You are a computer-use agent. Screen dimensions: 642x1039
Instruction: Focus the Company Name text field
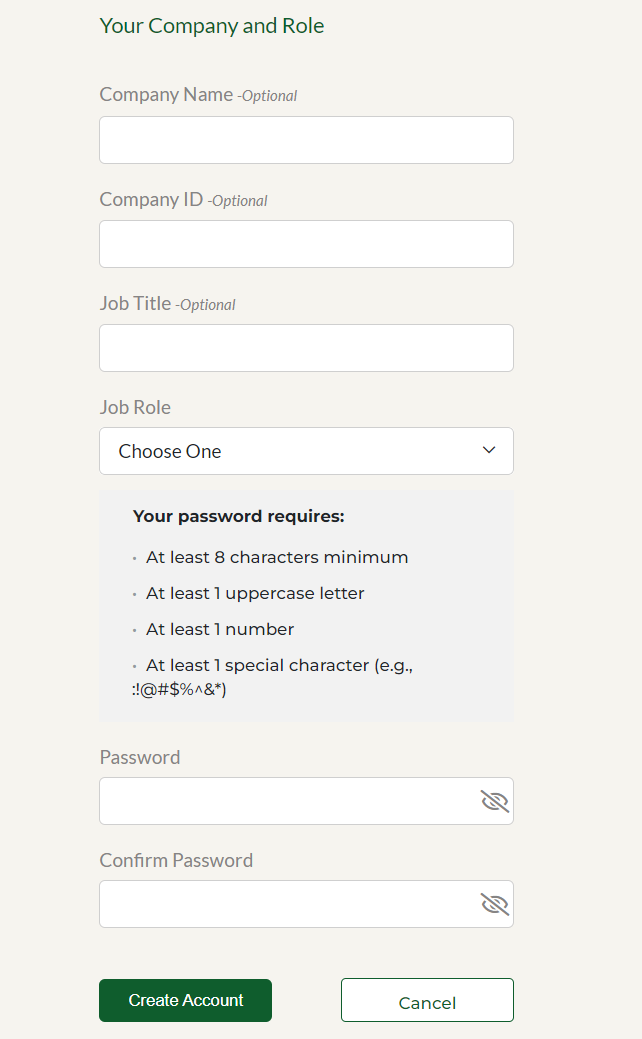(x=306, y=140)
